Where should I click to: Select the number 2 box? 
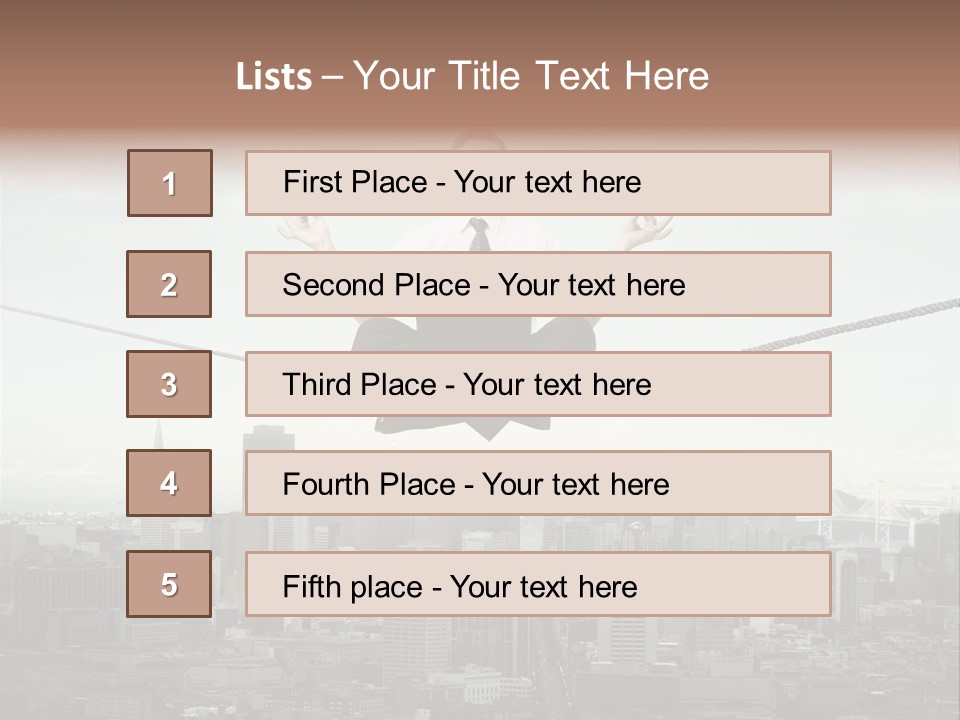[x=169, y=284]
